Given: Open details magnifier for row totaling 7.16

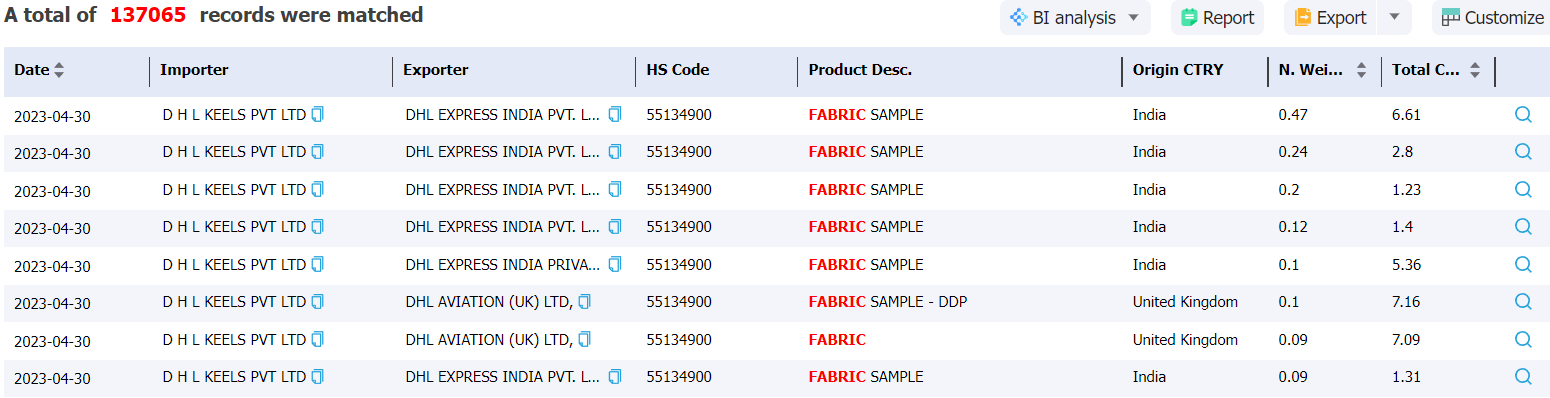Looking at the screenshot, I should tap(1523, 302).
